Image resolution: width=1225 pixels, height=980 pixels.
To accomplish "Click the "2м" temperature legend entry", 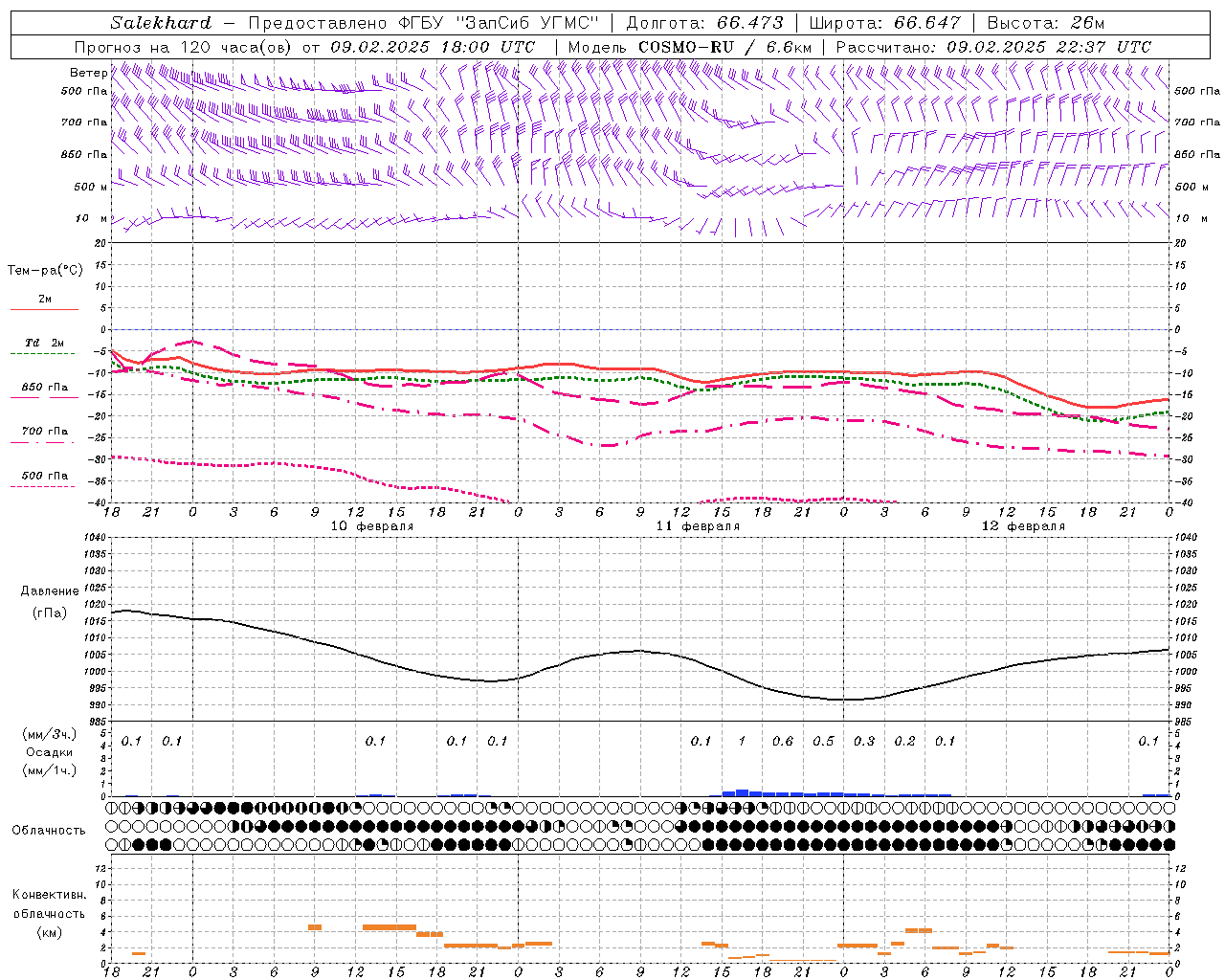I will tap(45, 300).
